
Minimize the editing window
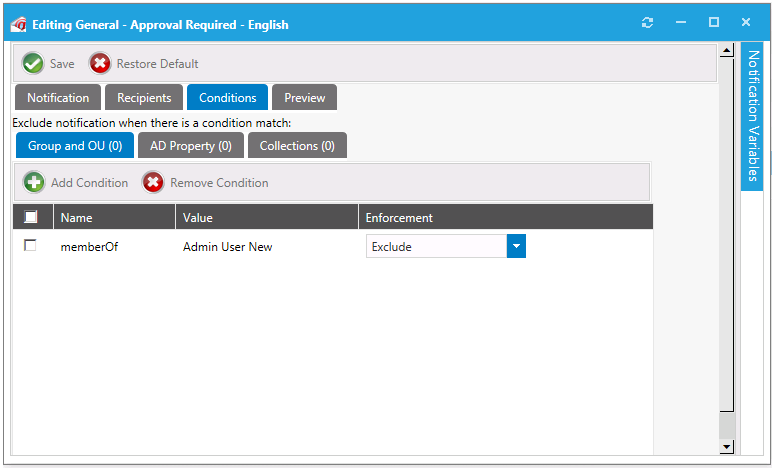pyautogui.click(x=680, y=22)
